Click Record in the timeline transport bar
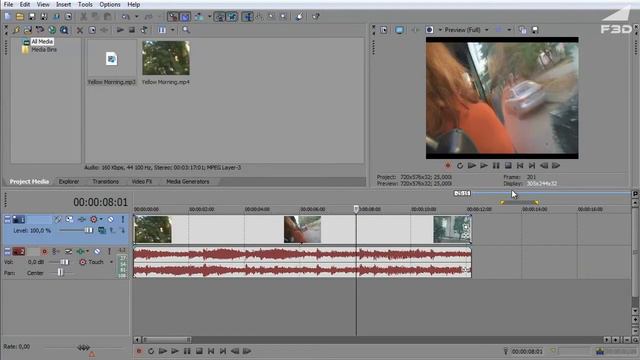Screen dimensions: 640x360 click(x=139, y=351)
